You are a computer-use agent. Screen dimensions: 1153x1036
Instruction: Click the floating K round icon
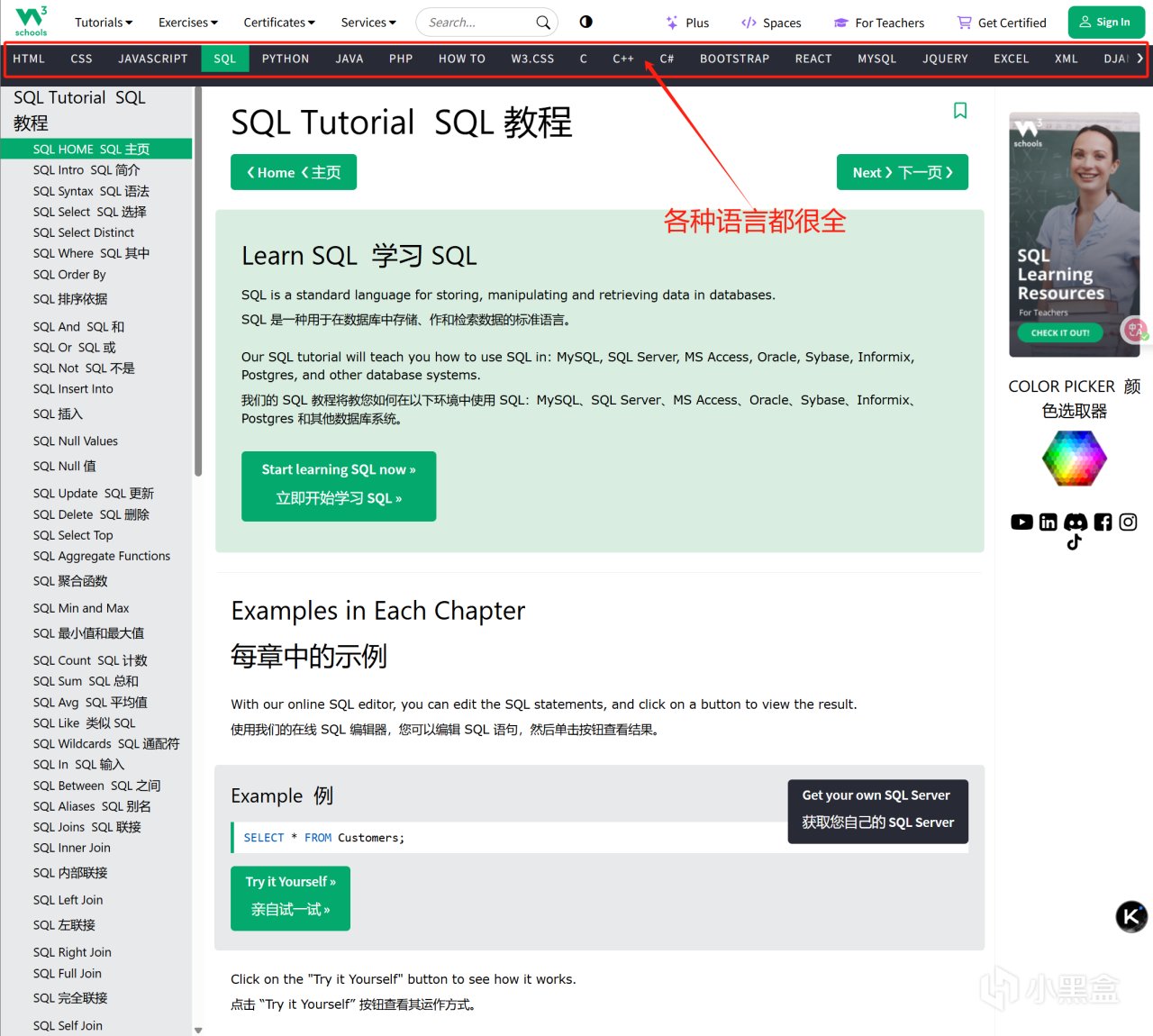(1131, 917)
